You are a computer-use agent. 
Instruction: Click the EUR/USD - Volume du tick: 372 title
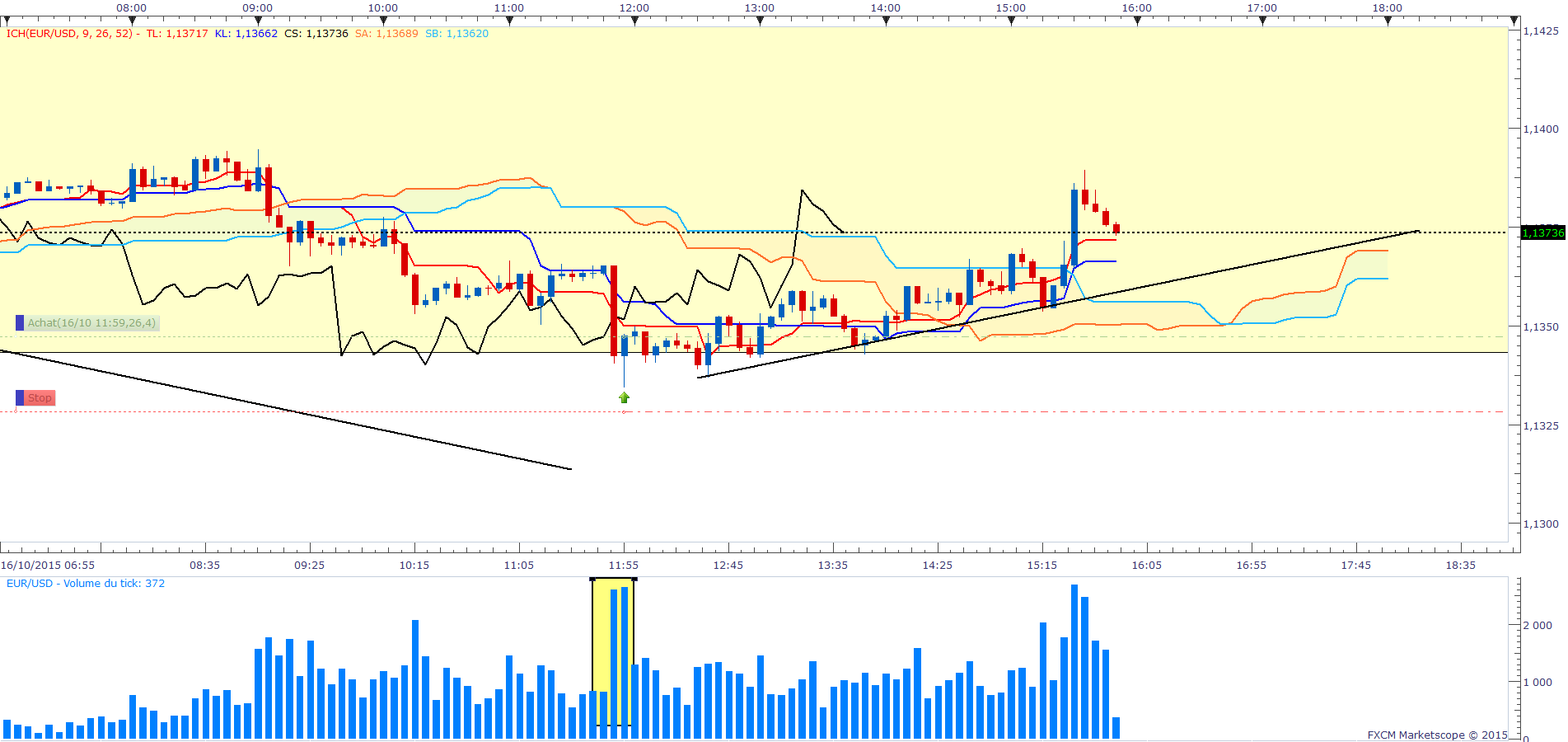86,584
